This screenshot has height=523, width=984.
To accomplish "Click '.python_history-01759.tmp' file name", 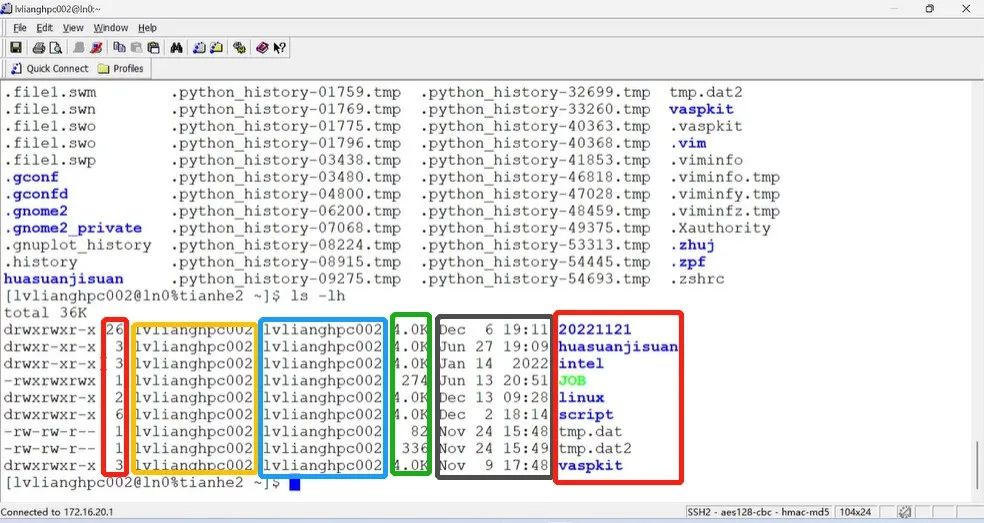I will [x=286, y=92].
